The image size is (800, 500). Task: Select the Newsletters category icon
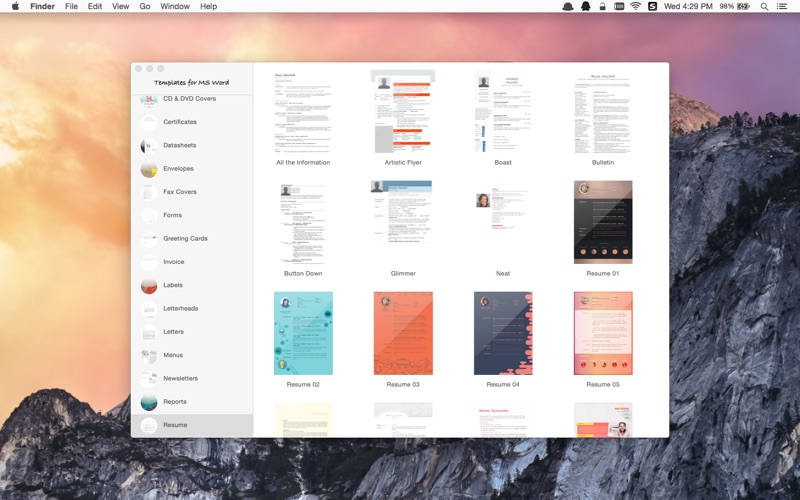149,379
